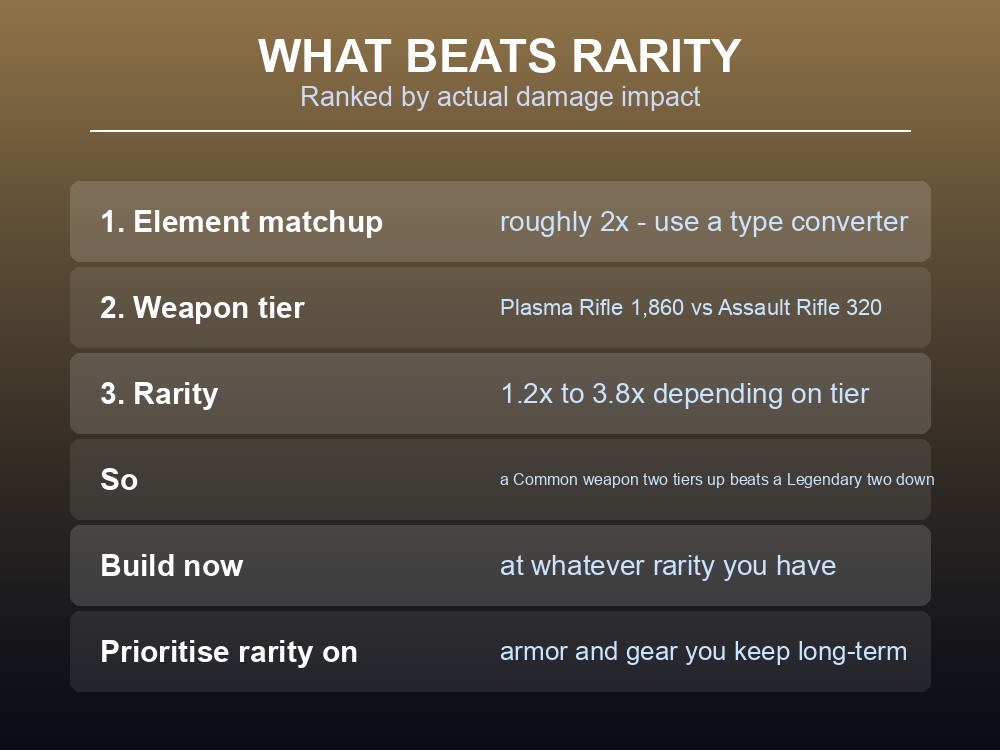1000x750 pixels.
Task: Click the 1.2x to 3.8x depending on tier text
Action: 685,393
